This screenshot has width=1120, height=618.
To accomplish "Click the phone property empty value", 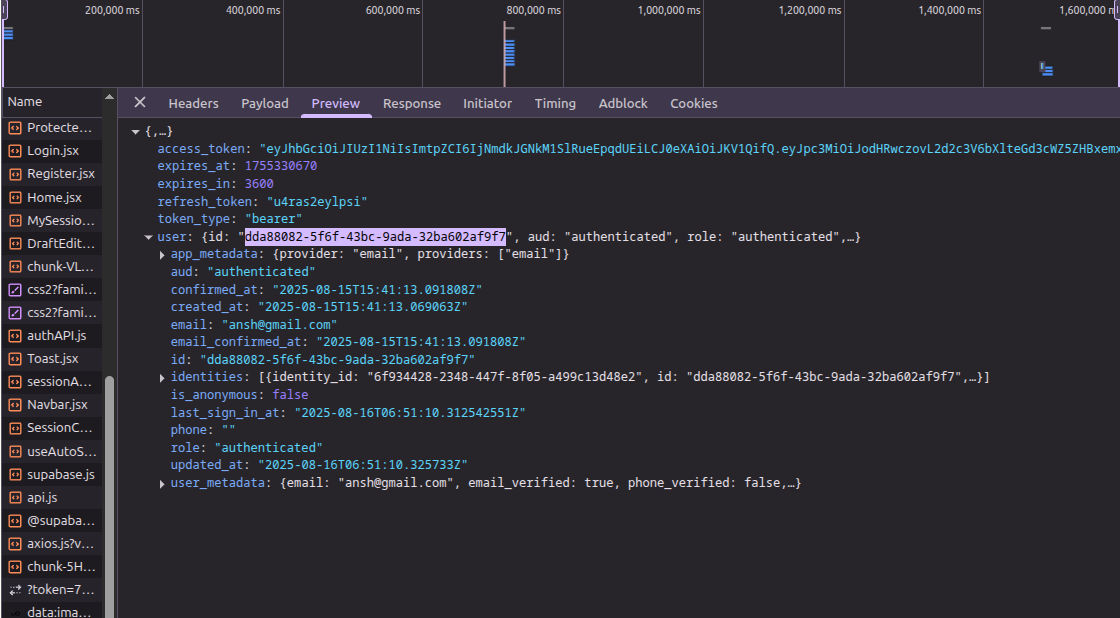I will (229, 429).
